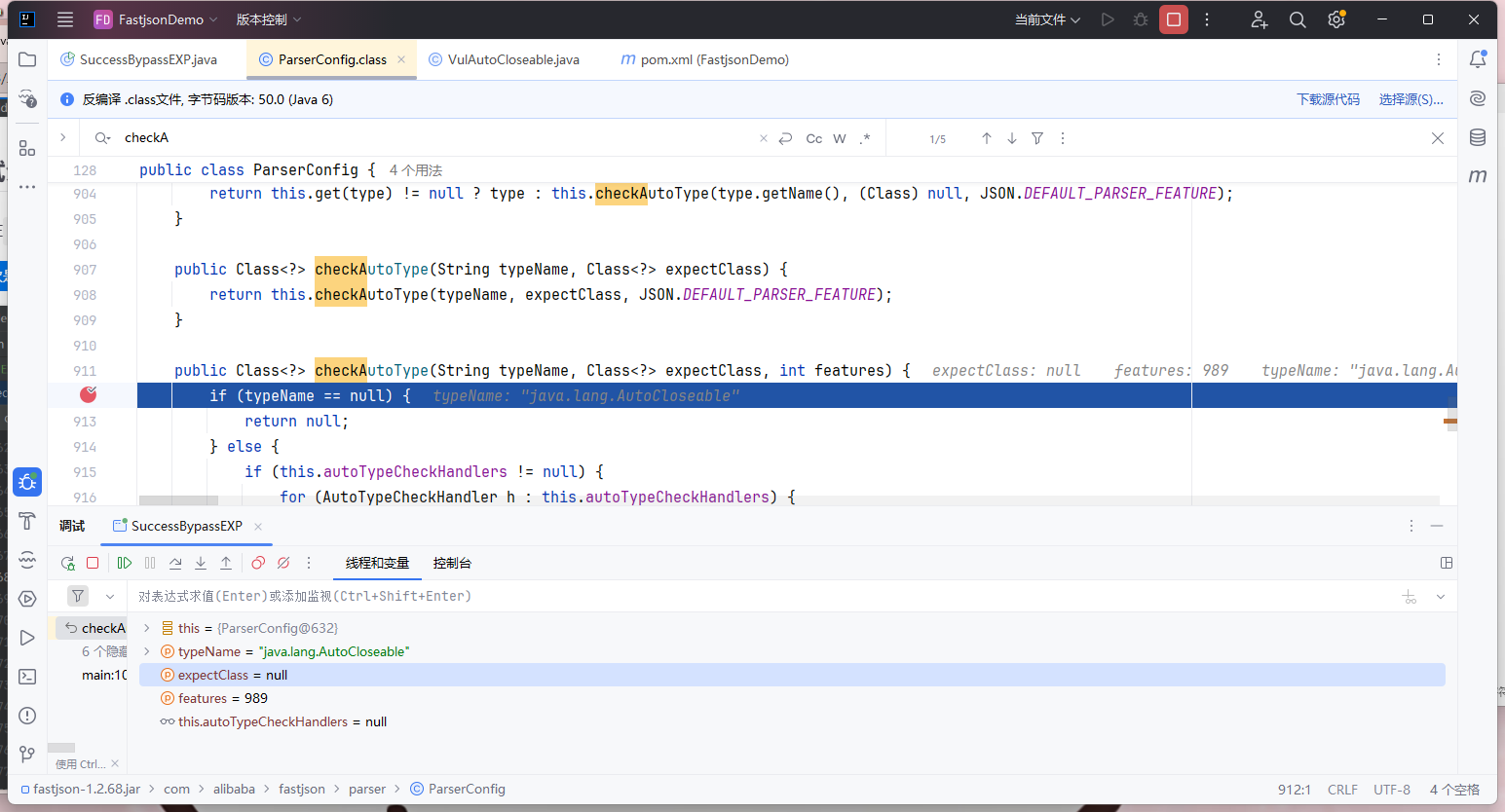Viewport: 1505px width, 812px height.
Task: Click the Step Out debugger icon
Action: pyautogui.click(x=226, y=563)
